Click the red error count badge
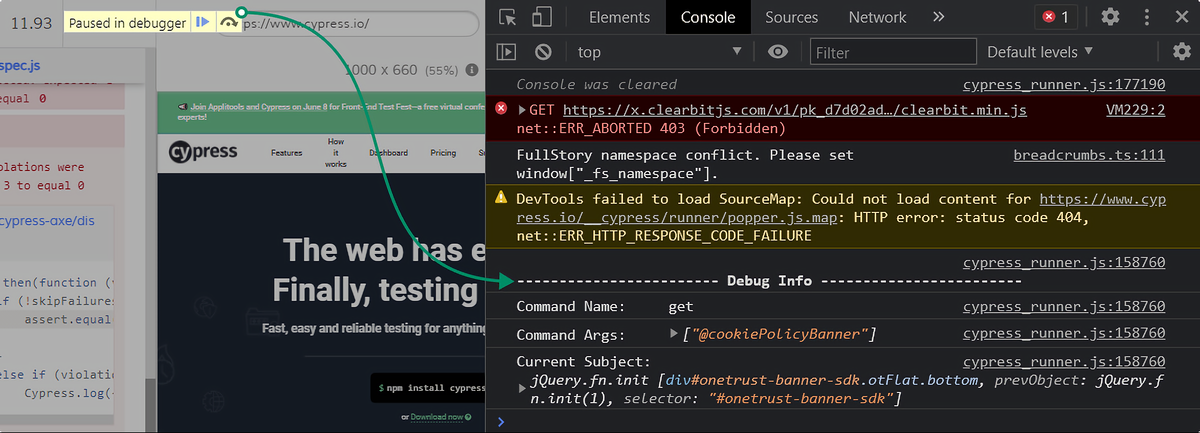Screen dimensions: 1200x433 pyautogui.click(x=1057, y=17)
